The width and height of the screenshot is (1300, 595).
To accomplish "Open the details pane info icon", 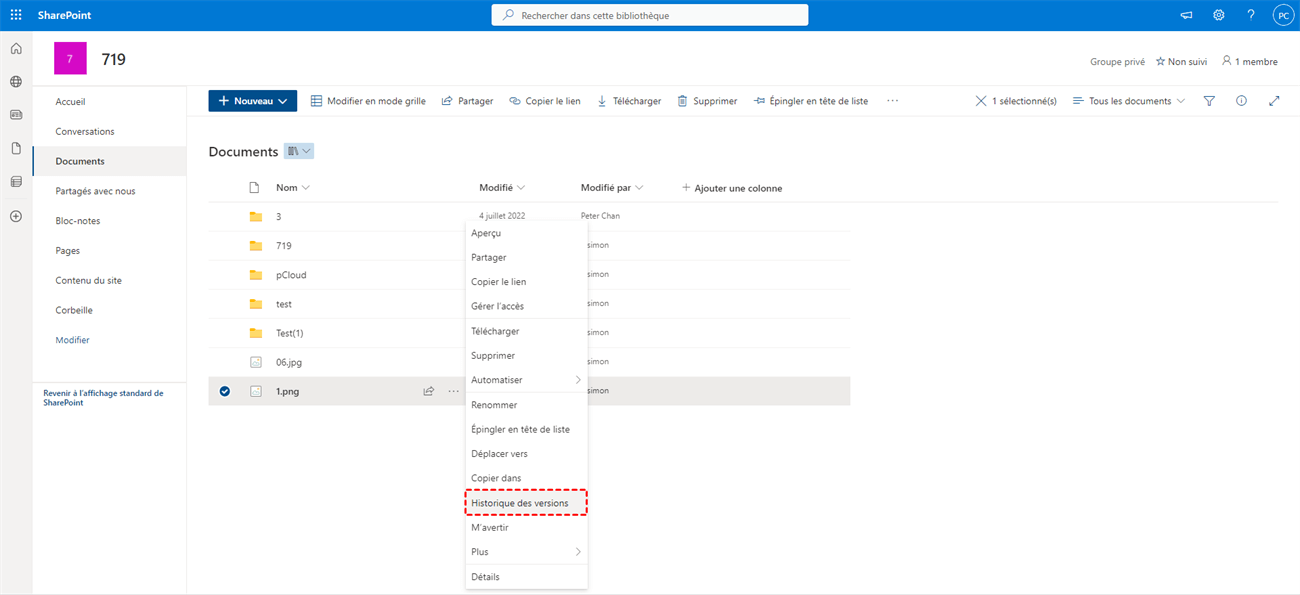I will click(1241, 101).
